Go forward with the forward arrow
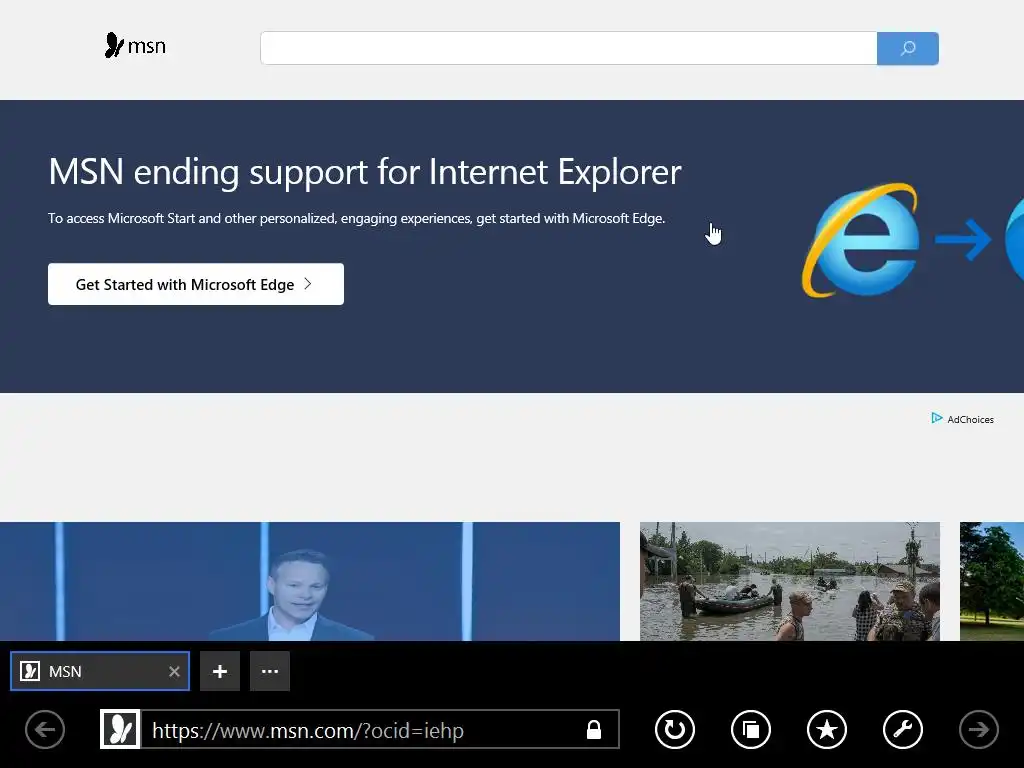The height and width of the screenshot is (768, 1024). coord(979,729)
